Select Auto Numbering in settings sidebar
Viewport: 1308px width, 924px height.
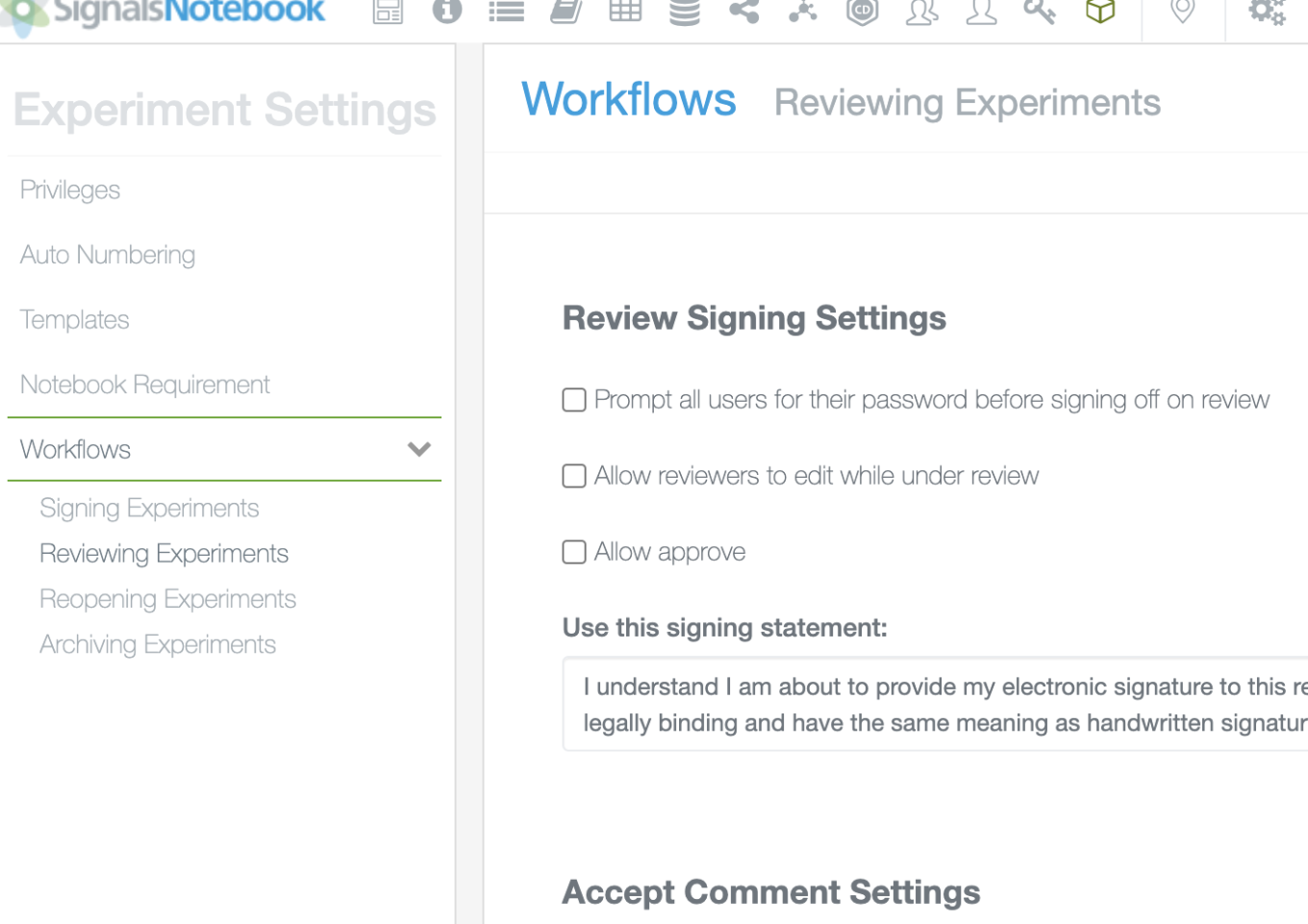click(x=108, y=255)
